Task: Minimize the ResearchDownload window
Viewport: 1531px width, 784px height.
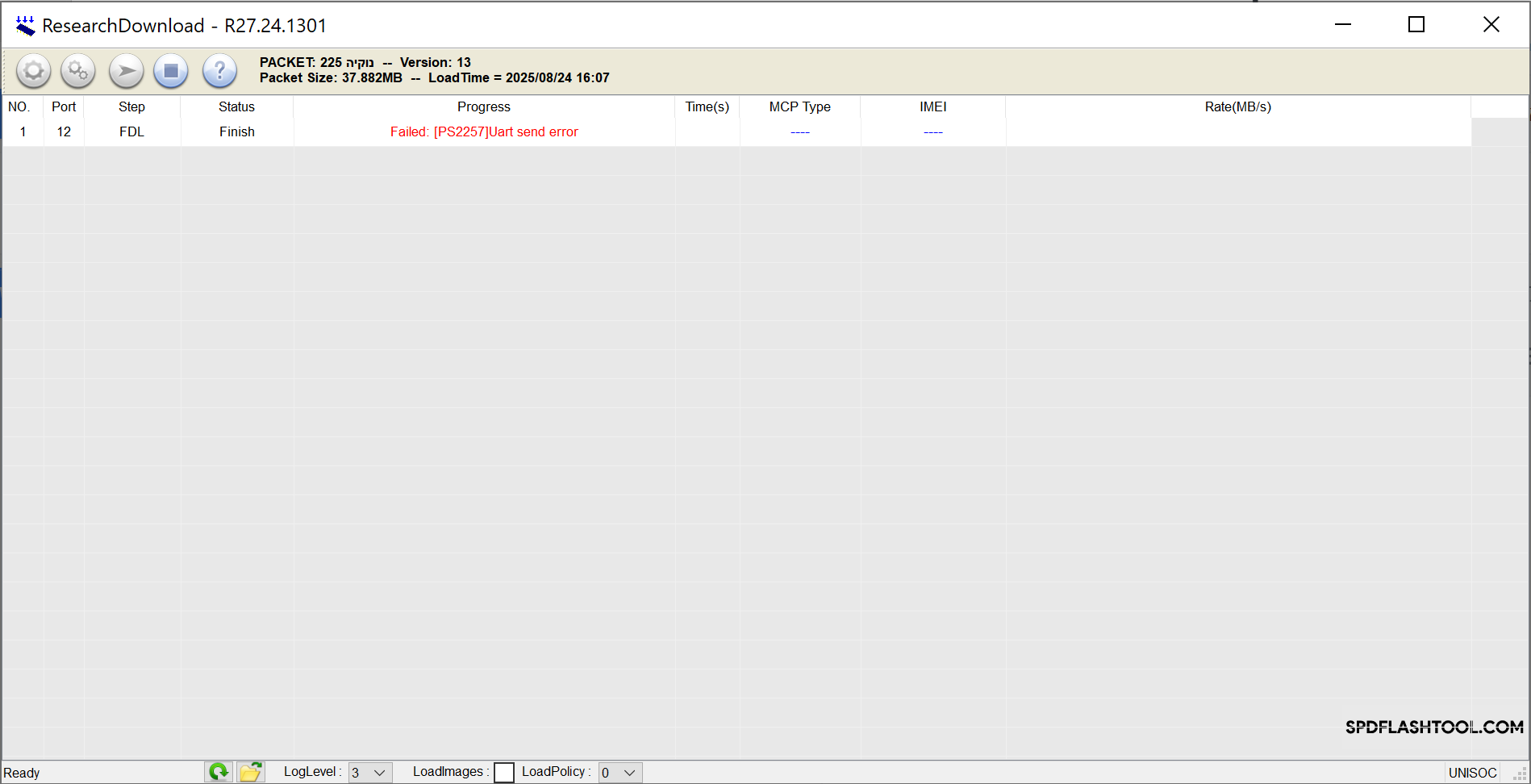Action: point(1343,24)
